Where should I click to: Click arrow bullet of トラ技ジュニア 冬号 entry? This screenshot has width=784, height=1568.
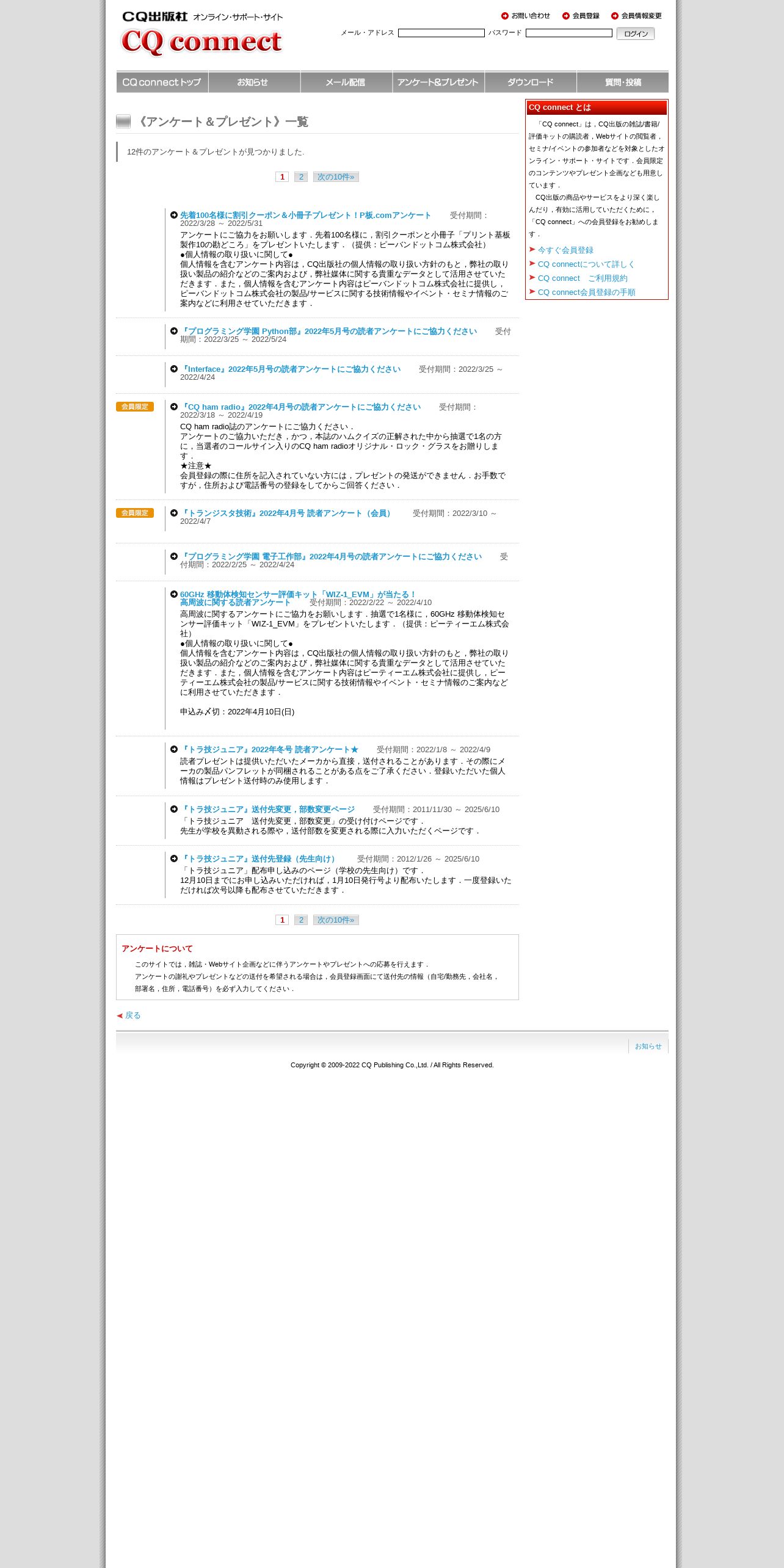click(x=174, y=749)
